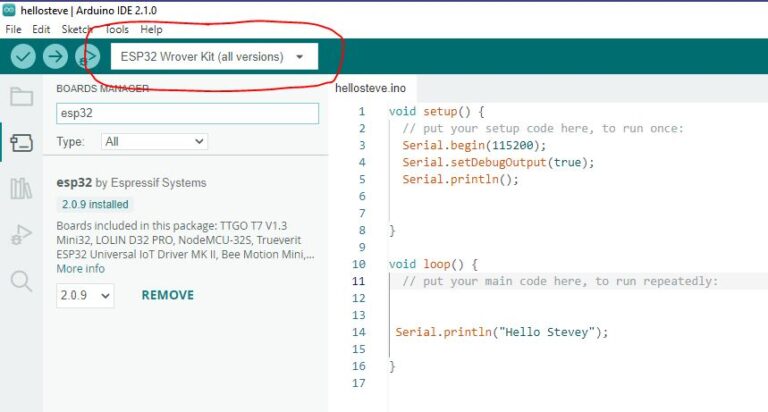The image size is (768, 412).
Task: Click REMOVE to uninstall esp32 package
Action: (x=167, y=296)
